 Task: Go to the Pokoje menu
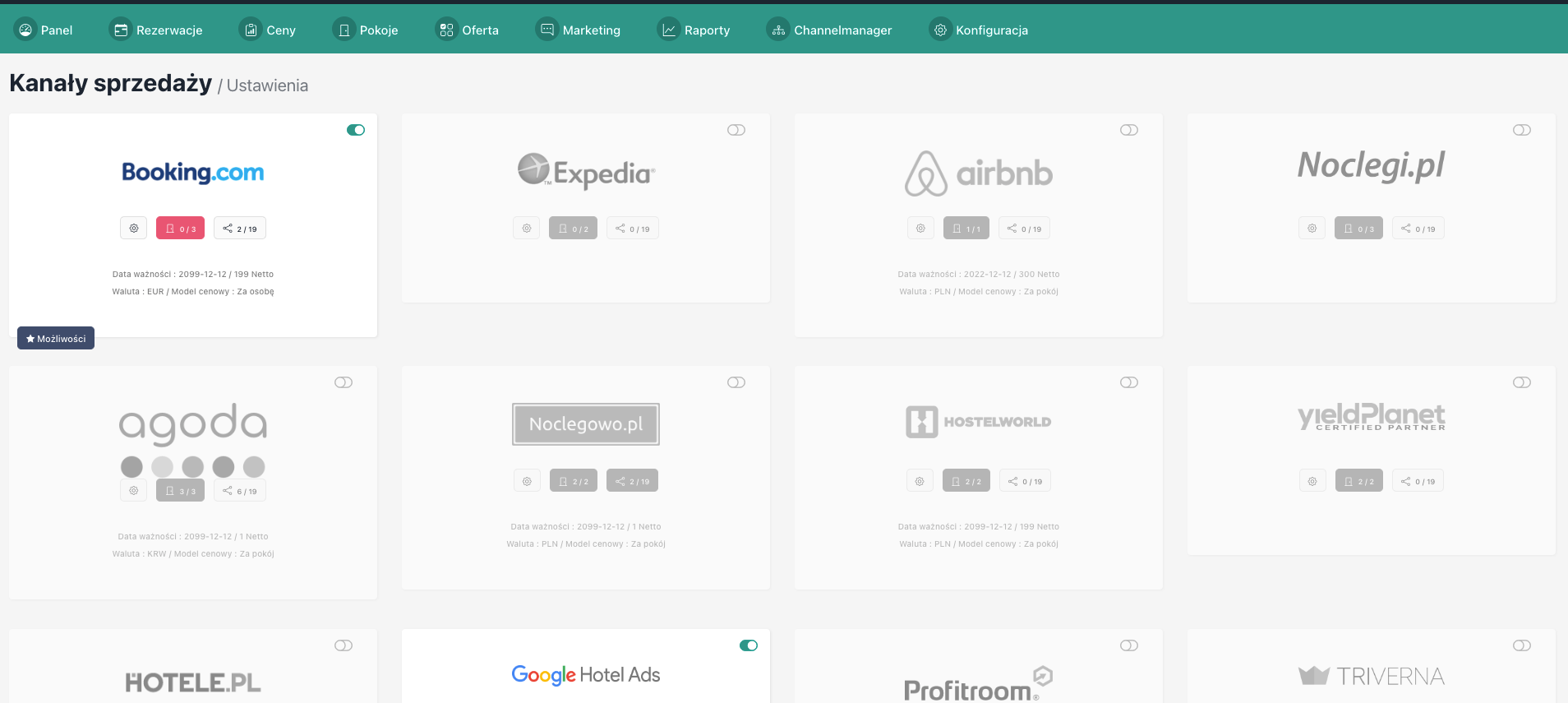tap(366, 30)
